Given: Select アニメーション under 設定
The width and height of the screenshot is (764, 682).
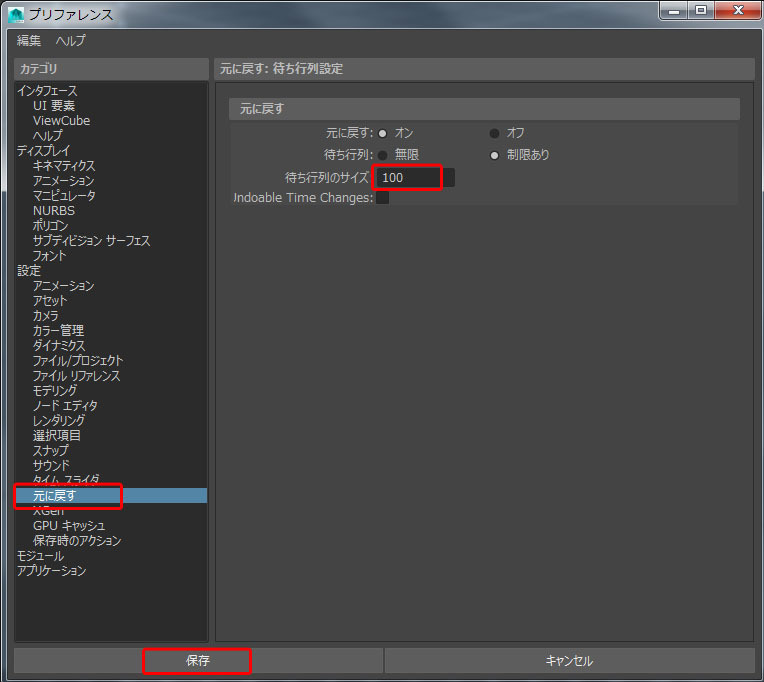Looking at the screenshot, I should [63, 286].
